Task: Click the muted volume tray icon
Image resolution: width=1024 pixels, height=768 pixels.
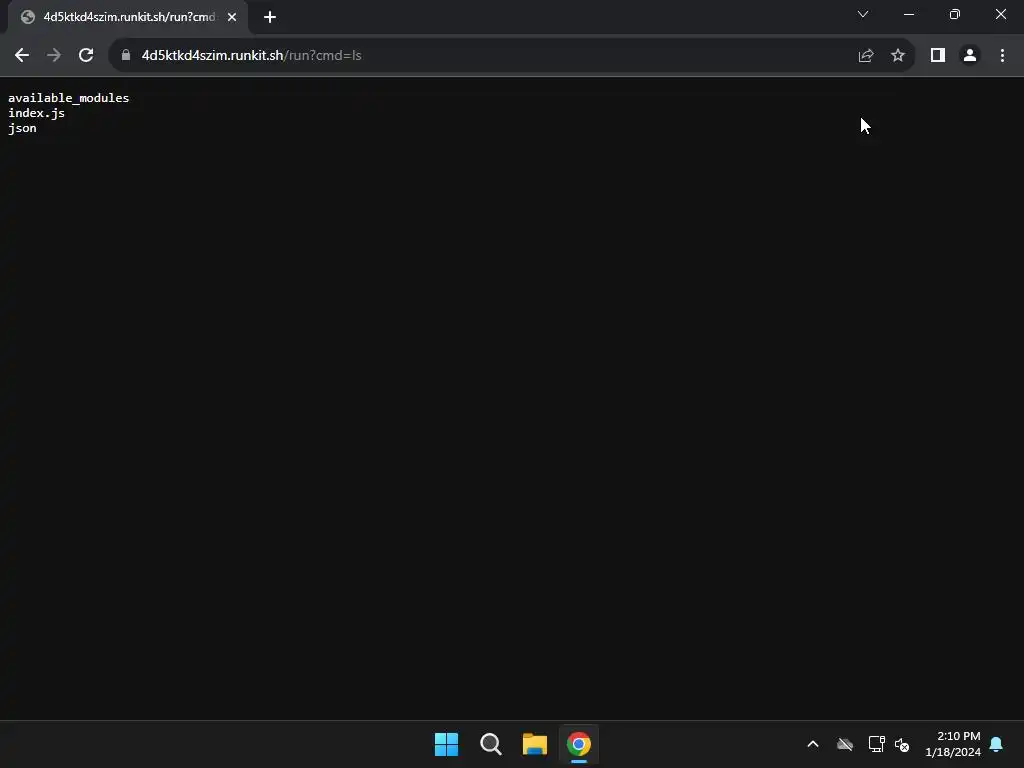Action: click(x=902, y=744)
